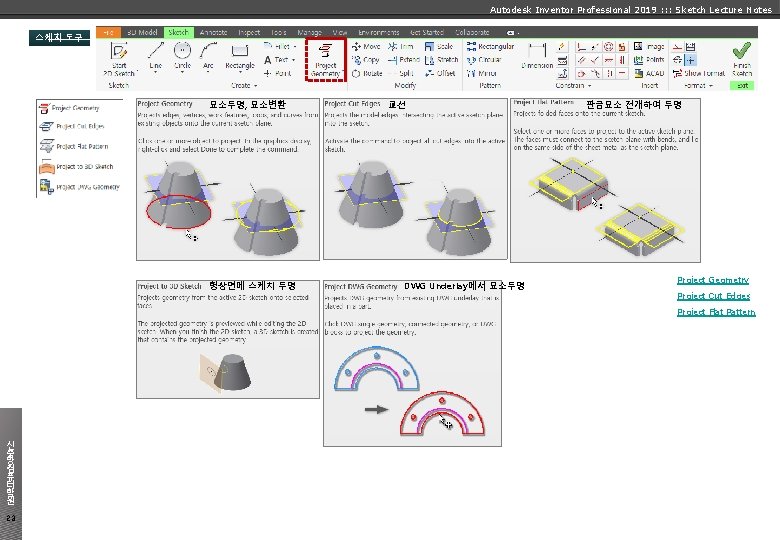Open the Annotate ribbon tab

pyautogui.click(x=213, y=32)
